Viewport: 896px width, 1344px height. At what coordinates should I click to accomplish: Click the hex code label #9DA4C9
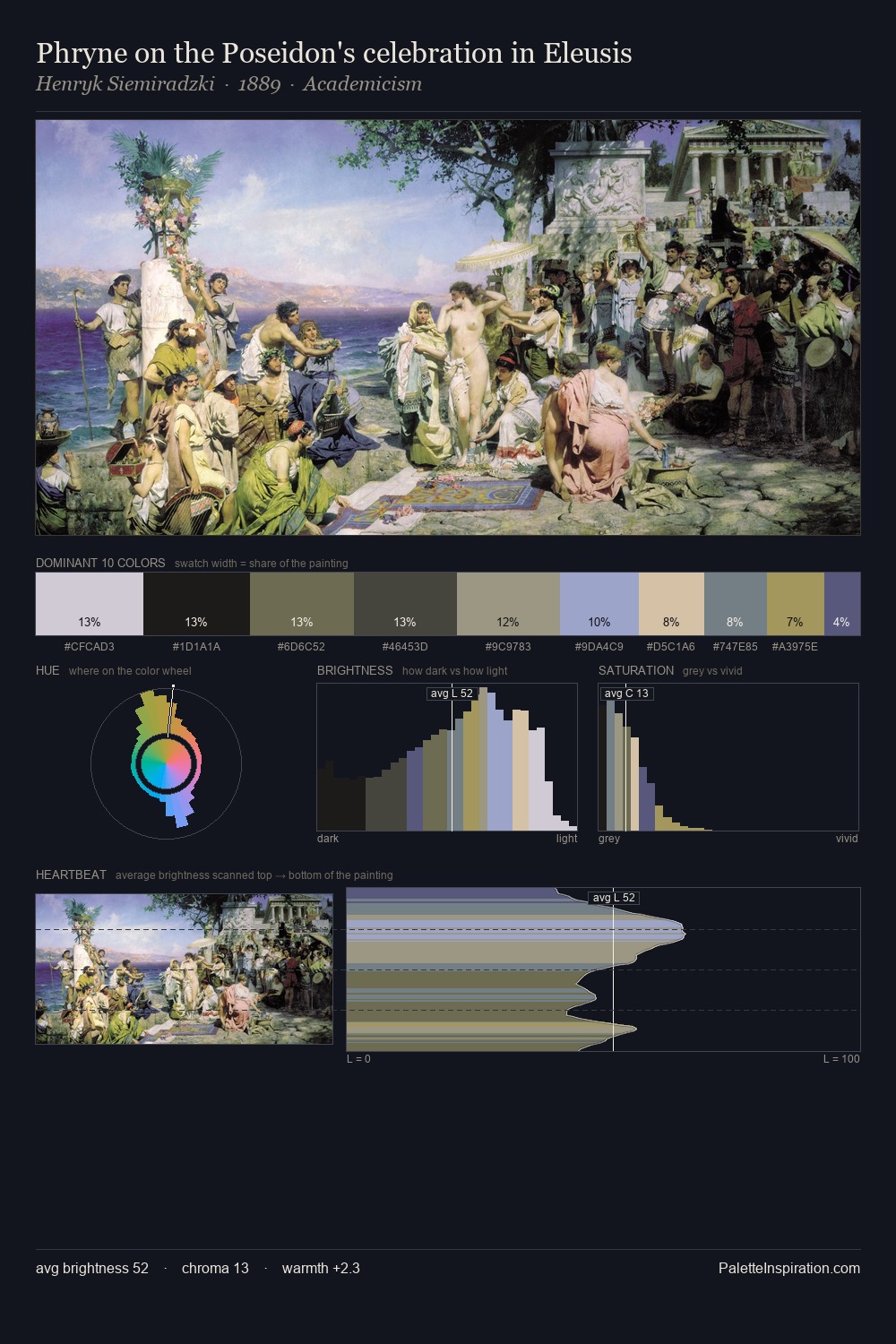[599, 647]
